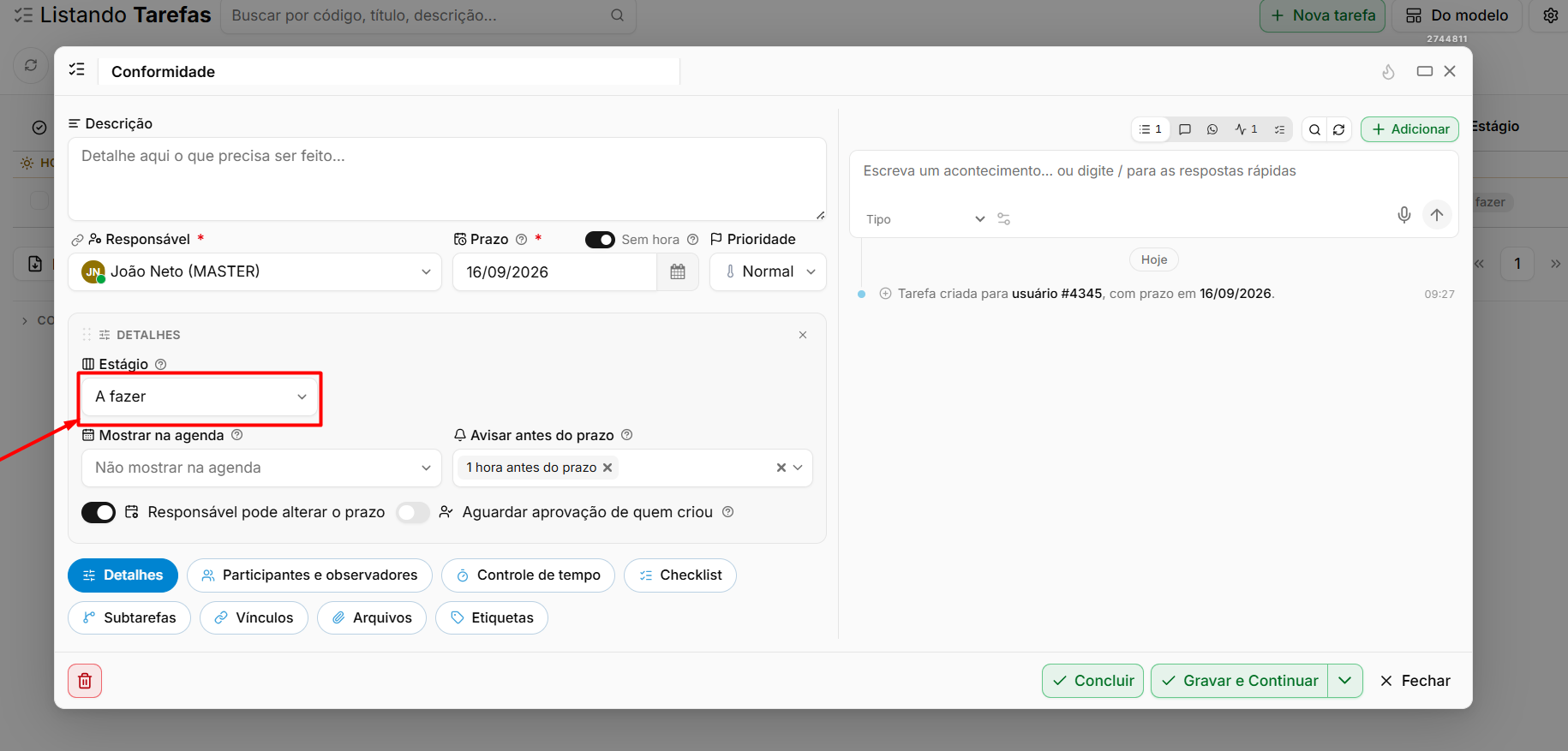Open the Tipo event type dropdown

[x=925, y=219]
